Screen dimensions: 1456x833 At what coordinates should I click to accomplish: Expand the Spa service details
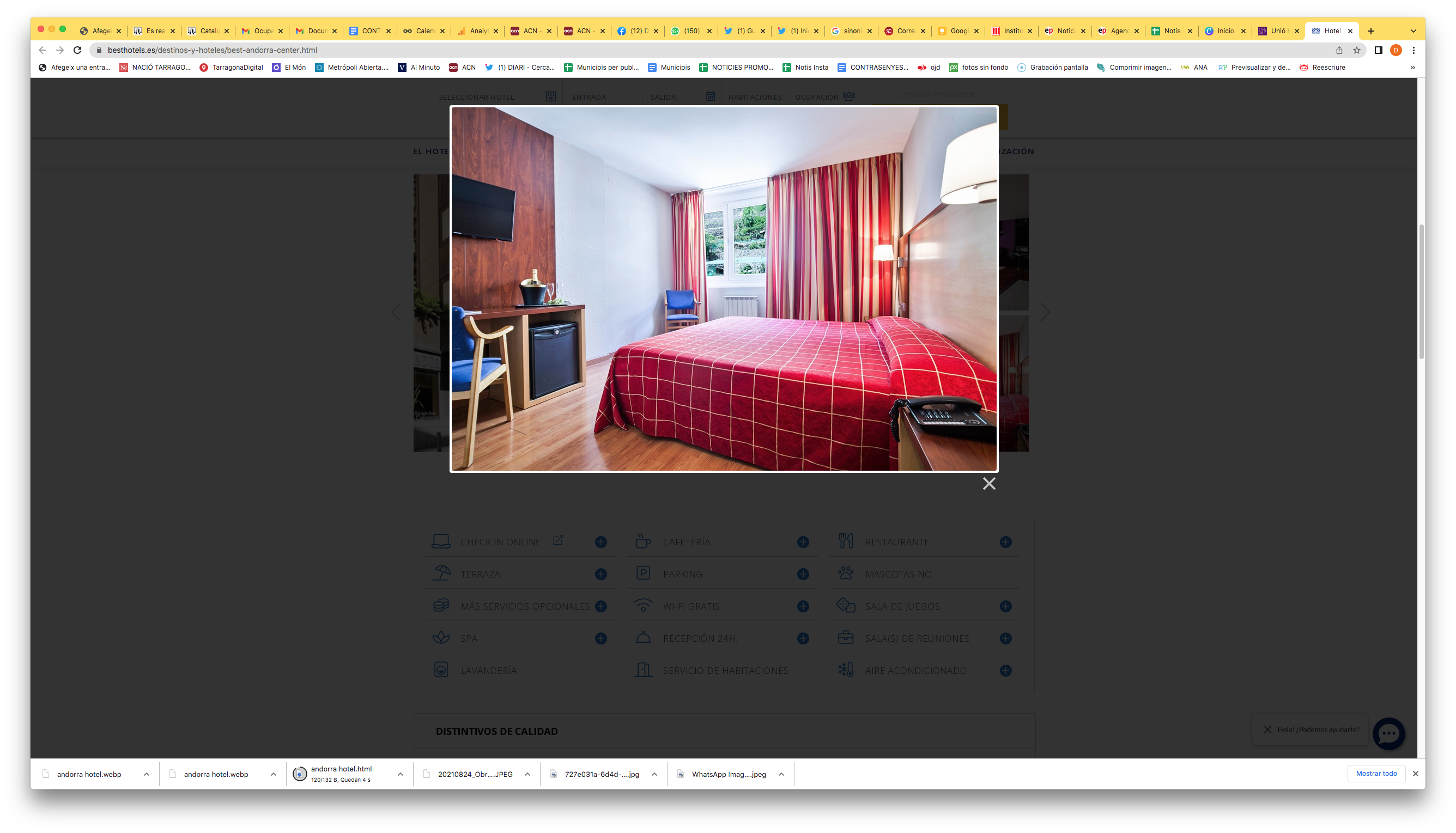600,638
